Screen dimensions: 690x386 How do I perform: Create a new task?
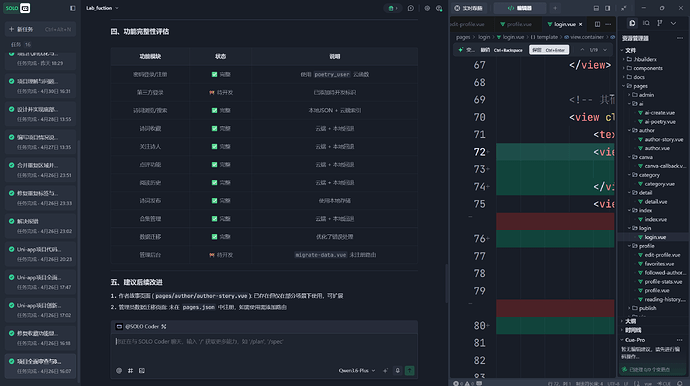tap(40, 29)
